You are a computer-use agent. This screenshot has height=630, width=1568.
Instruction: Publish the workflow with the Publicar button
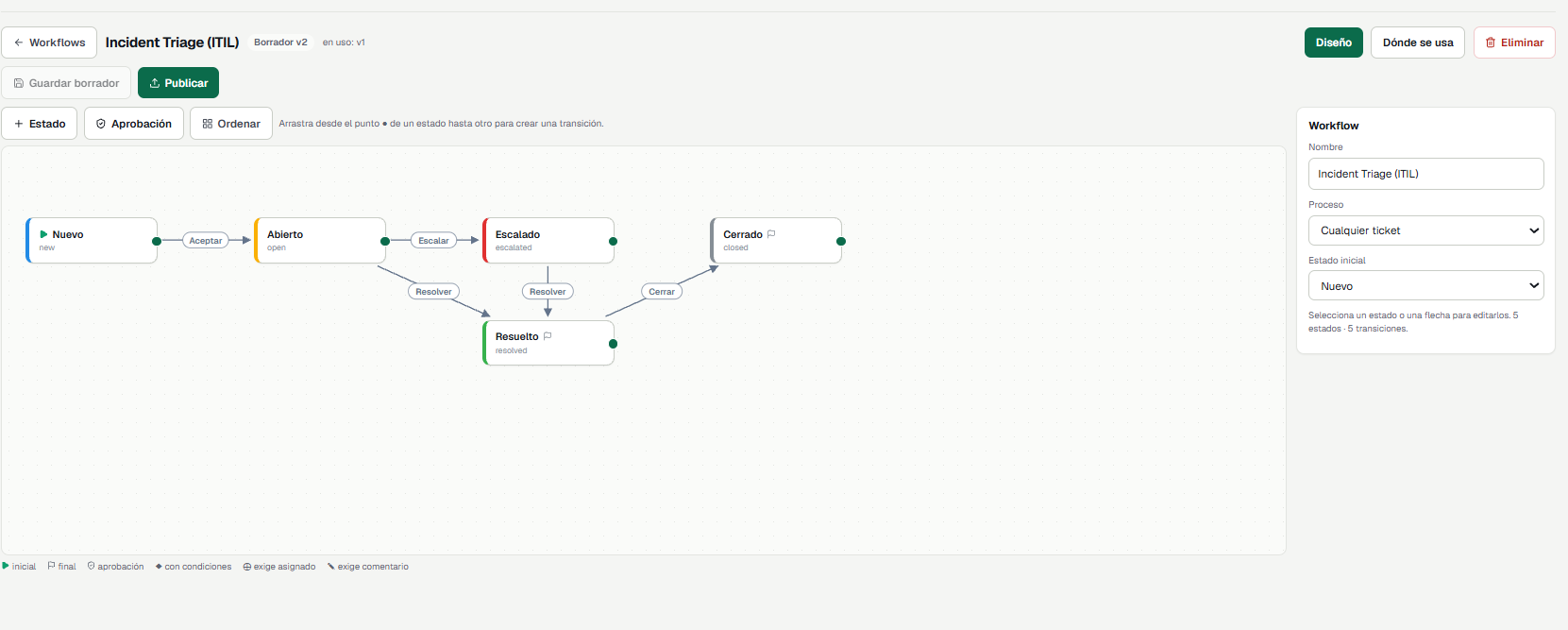coord(178,83)
